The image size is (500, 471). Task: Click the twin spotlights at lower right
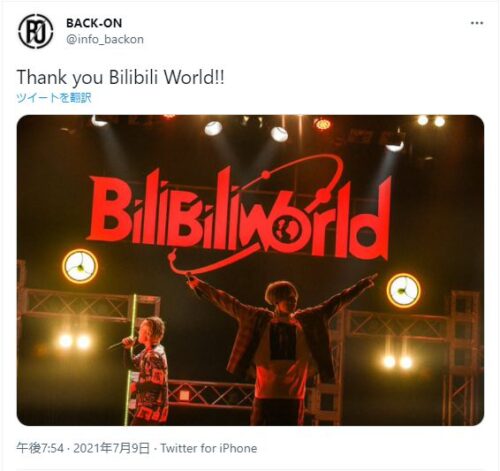397,361
